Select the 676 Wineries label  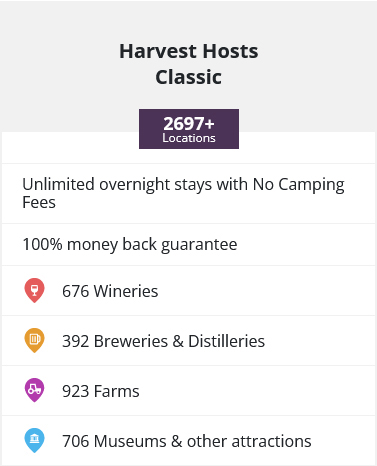coord(110,291)
